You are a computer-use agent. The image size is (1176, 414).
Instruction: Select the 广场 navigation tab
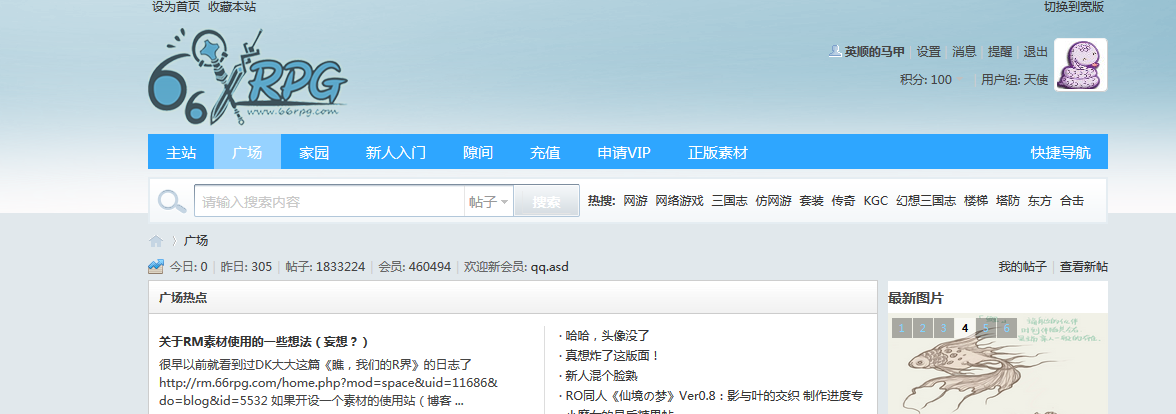point(248,152)
